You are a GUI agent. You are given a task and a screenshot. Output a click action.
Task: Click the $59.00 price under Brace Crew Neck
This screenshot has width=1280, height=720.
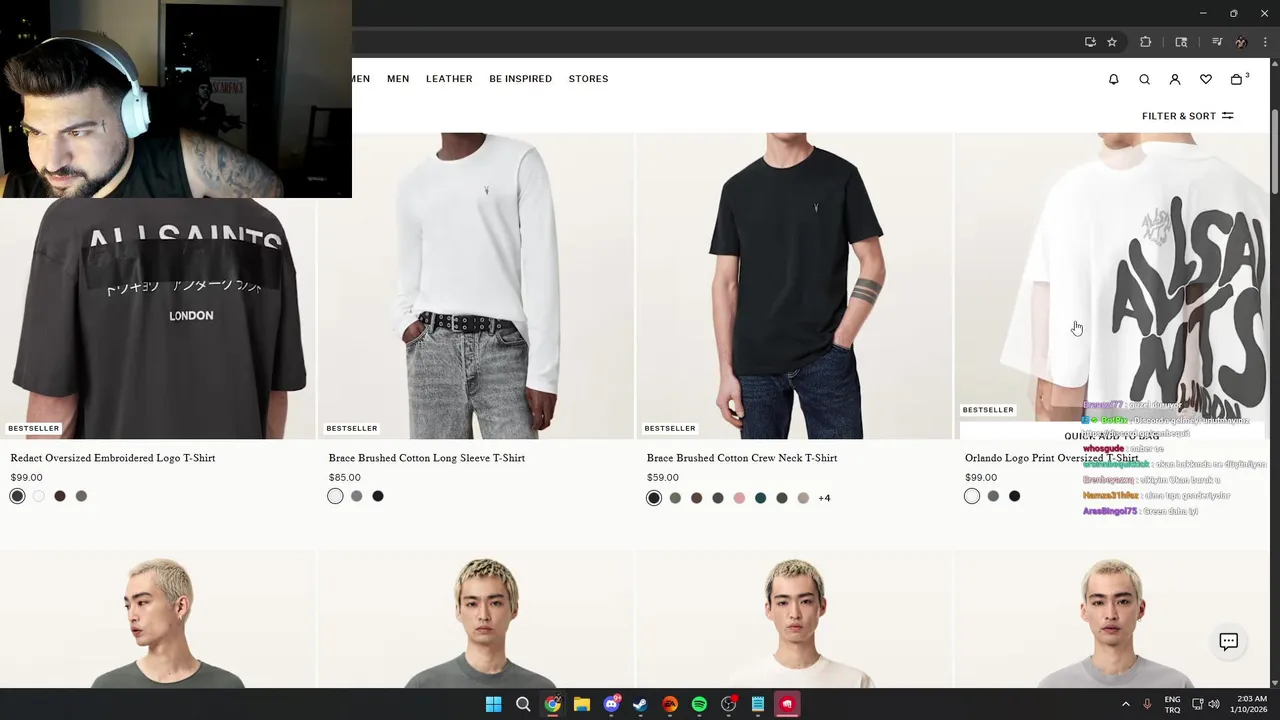662,478
